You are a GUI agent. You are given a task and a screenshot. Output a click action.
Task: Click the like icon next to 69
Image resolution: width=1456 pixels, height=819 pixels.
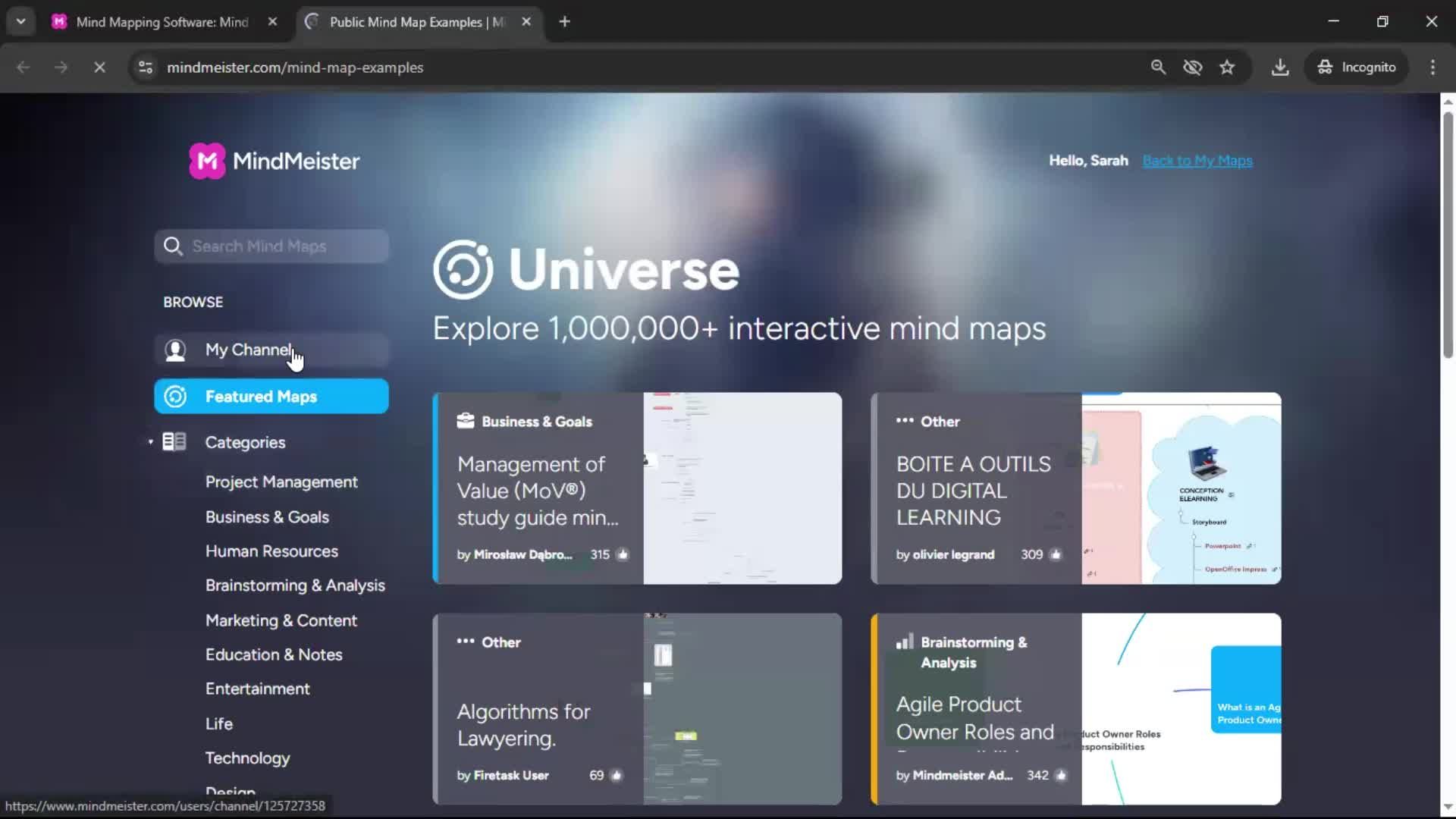point(617,775)
